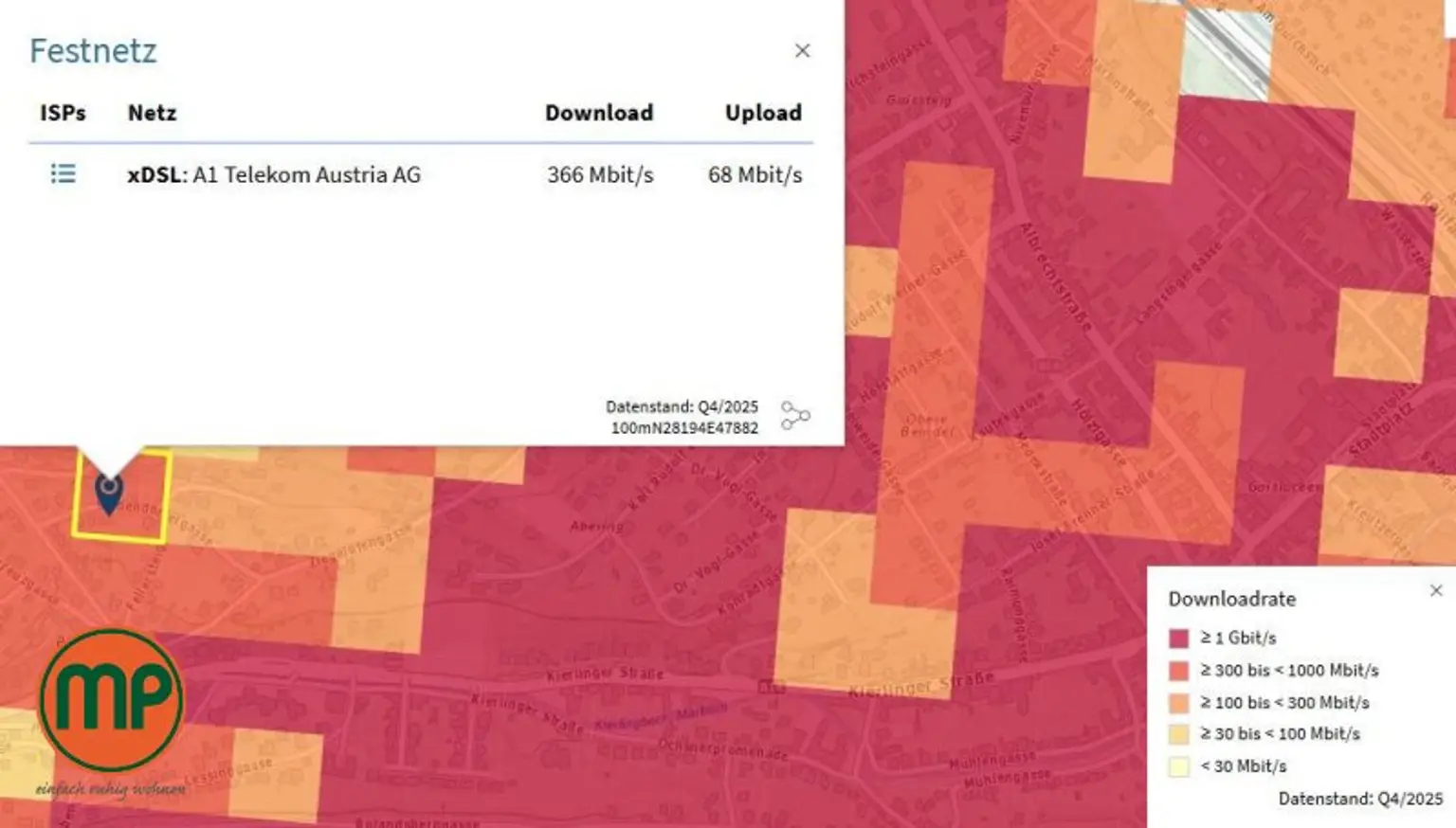Click the ≥ 300 bis < 1000 Mbit/s swatch
The image size is (1456, 828).
pos(1178,670)
